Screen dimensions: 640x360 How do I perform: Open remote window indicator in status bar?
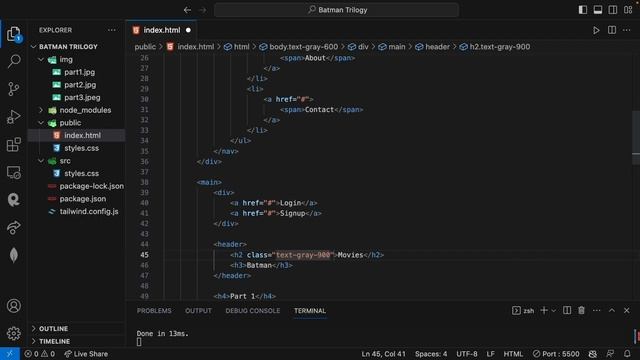tap(10, 354)
